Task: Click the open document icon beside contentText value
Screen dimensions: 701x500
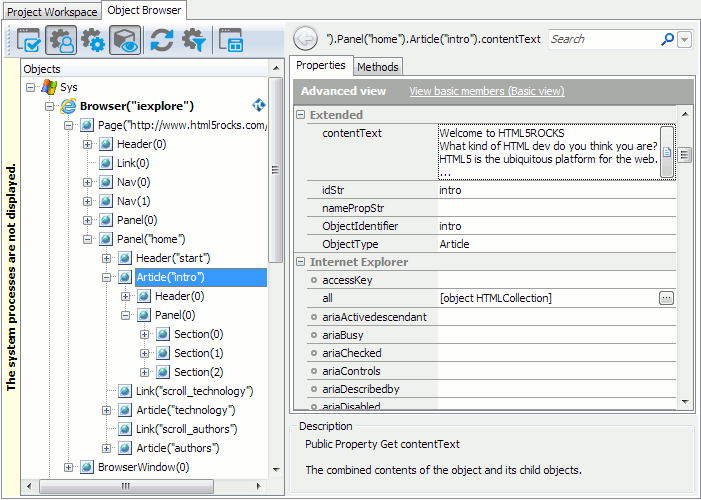Action: pyautogui.click(x=667, y=152)
